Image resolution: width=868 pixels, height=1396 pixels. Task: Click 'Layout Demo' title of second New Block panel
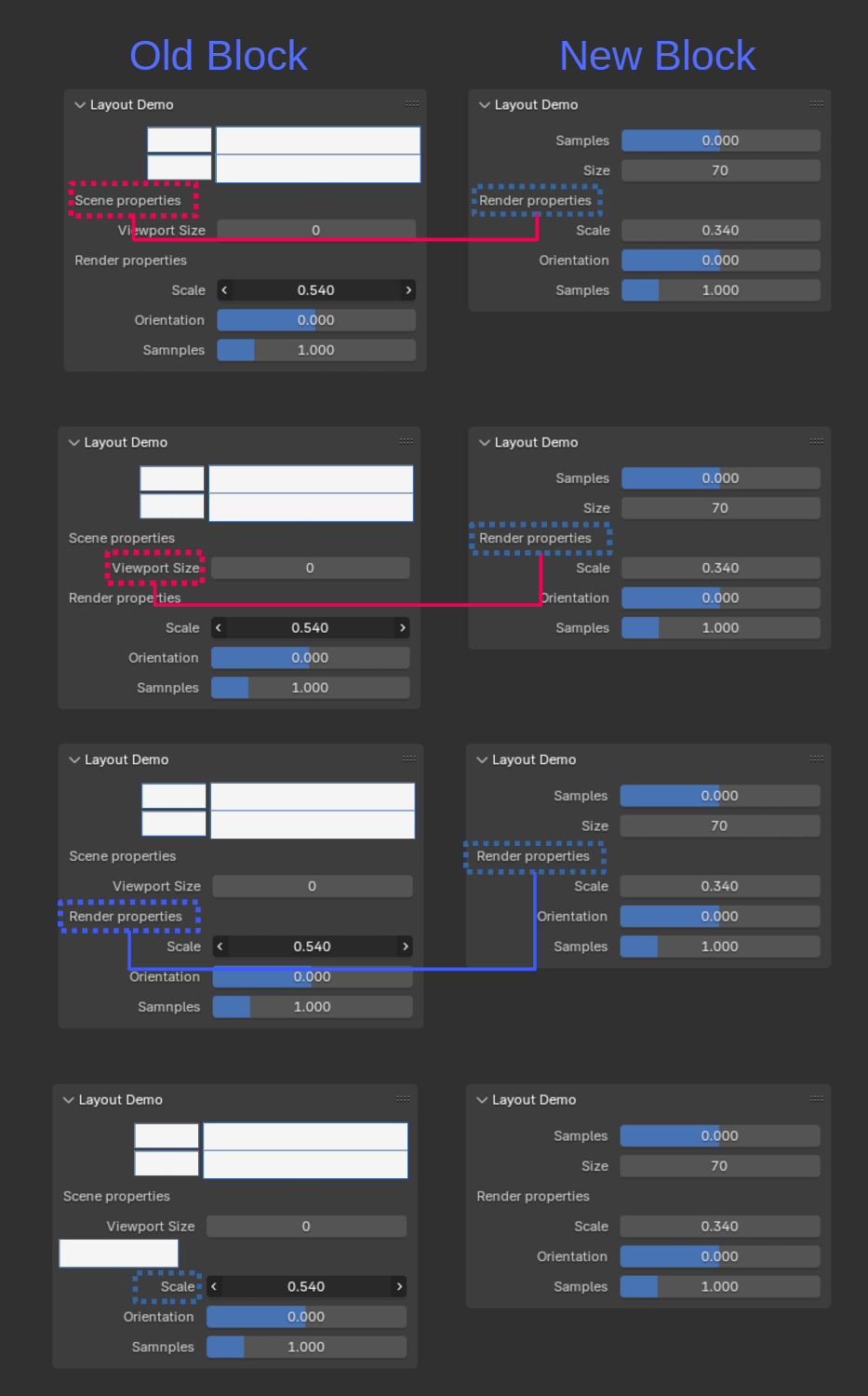(x=536, y=443)
